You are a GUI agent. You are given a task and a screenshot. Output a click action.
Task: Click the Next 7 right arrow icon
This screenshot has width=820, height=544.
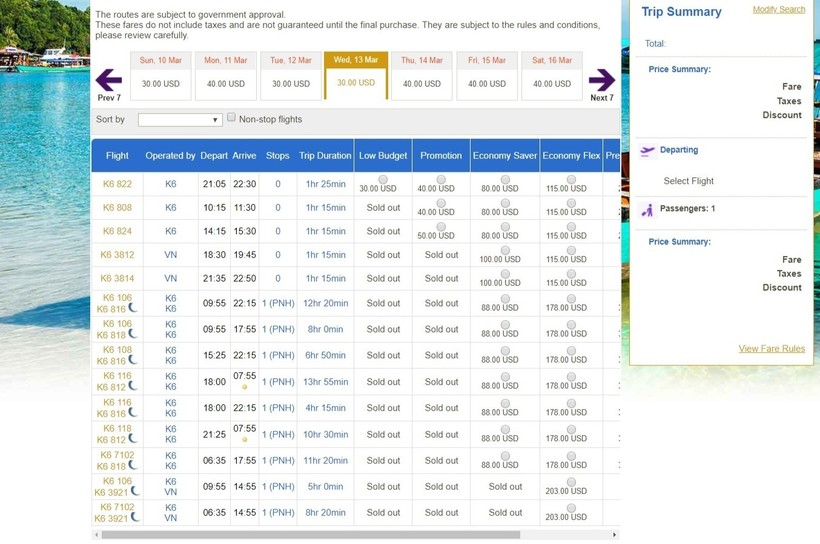601,79
